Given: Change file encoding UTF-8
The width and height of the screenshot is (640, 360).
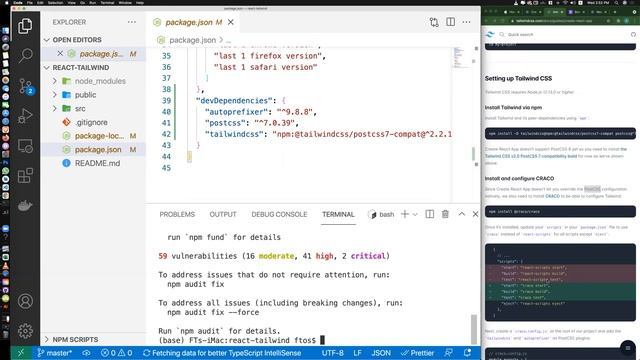Looking at the screenshot, I should click(x=333, y=353).
